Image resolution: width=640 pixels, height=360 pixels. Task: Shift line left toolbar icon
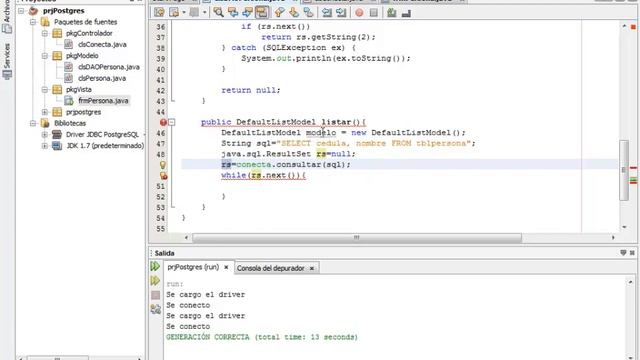click(x=327, y=13)
